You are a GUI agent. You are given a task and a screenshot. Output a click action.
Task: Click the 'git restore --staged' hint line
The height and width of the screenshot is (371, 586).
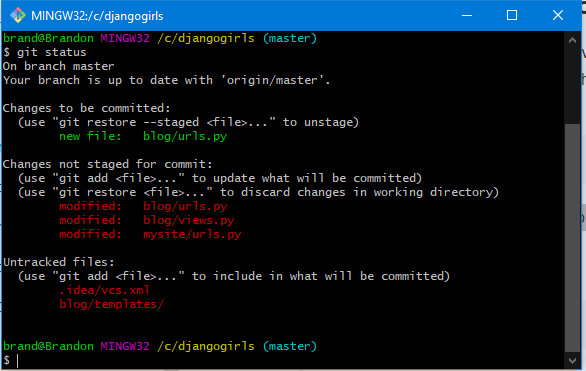tap(188, 122)
